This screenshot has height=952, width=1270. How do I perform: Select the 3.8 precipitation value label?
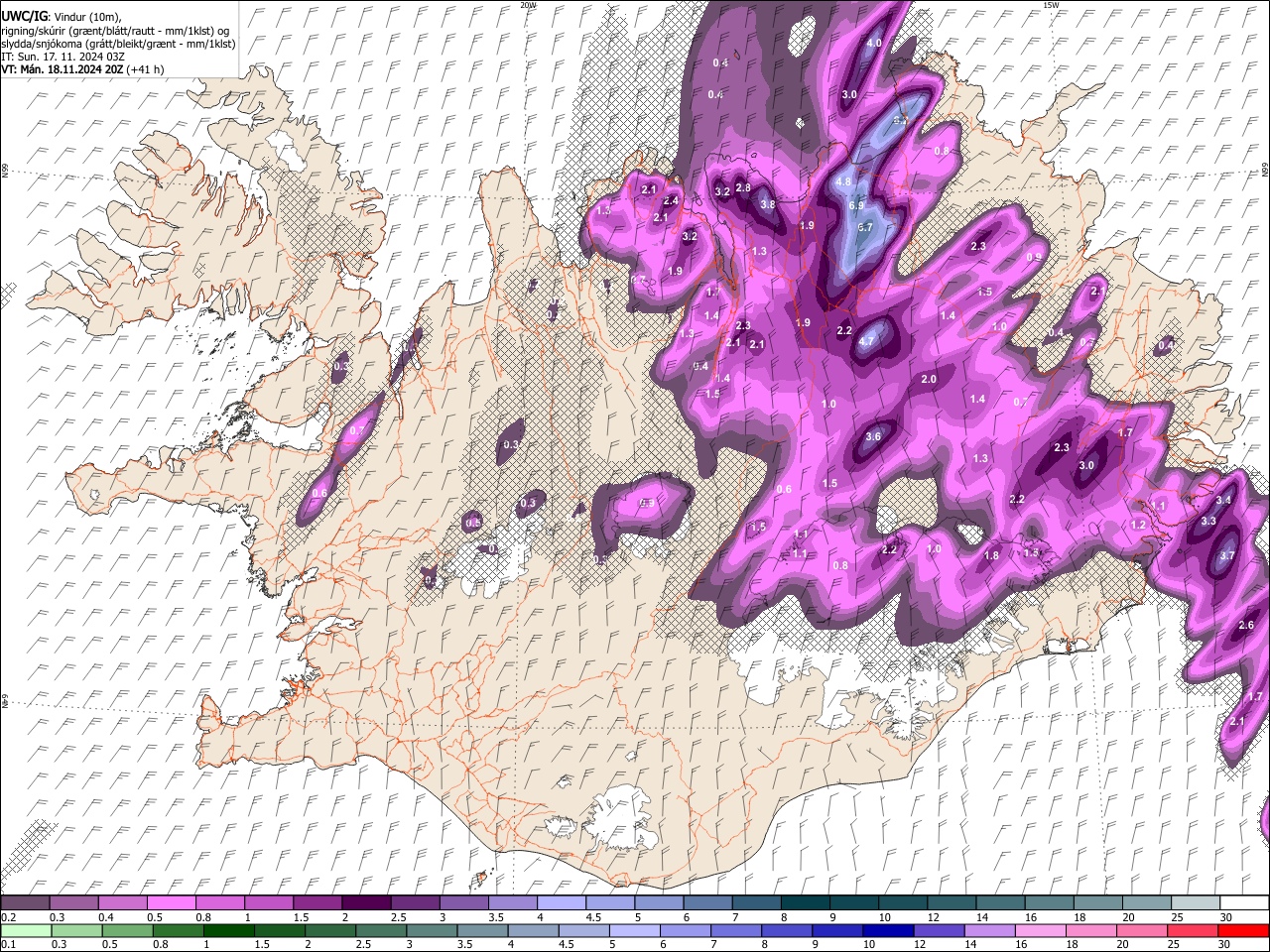pyautogui.click(x=767, y=205)
